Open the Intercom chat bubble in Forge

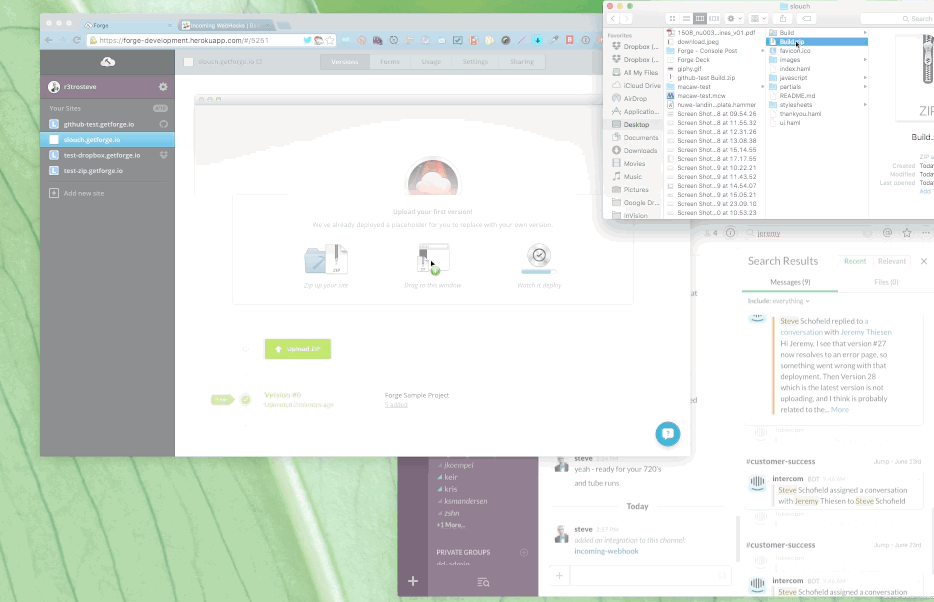pos(668,433)
